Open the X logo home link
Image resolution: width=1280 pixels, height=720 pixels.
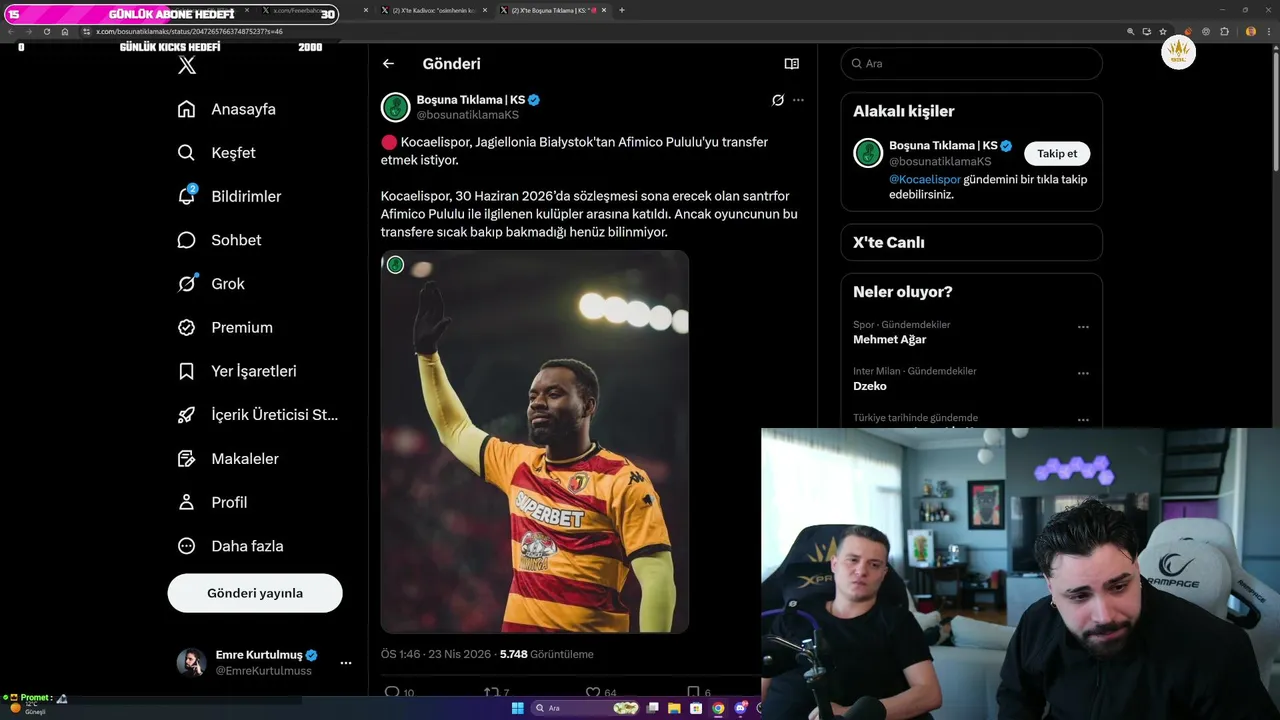click(187, 65)
